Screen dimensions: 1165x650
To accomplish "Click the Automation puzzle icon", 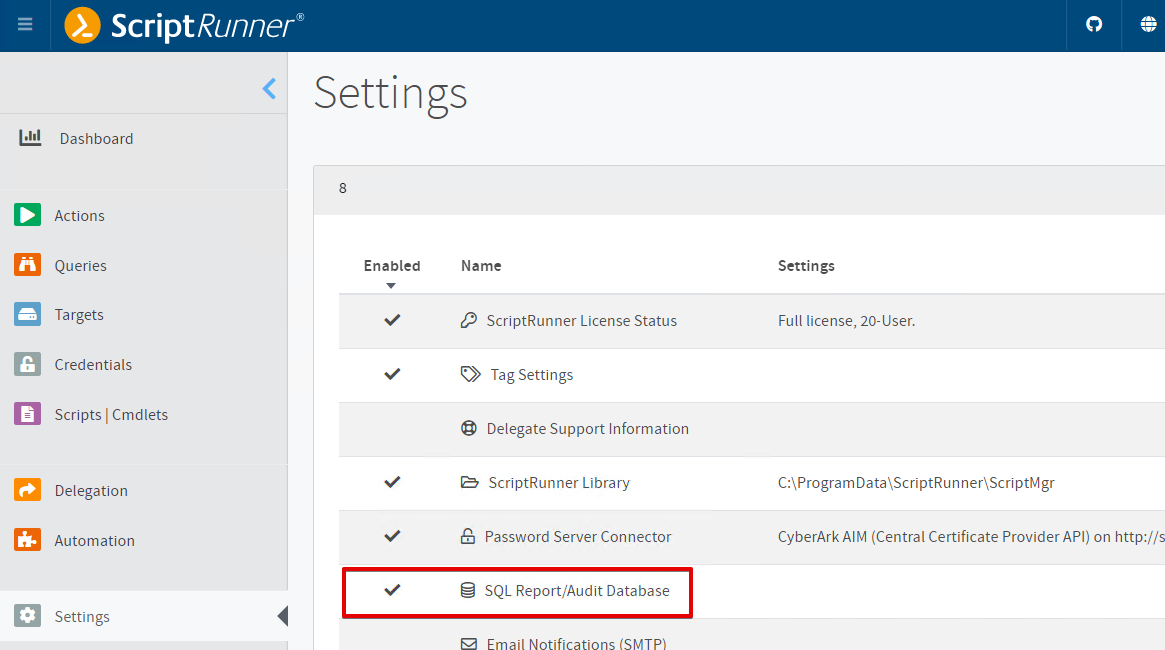I will [x=27, y=540].
